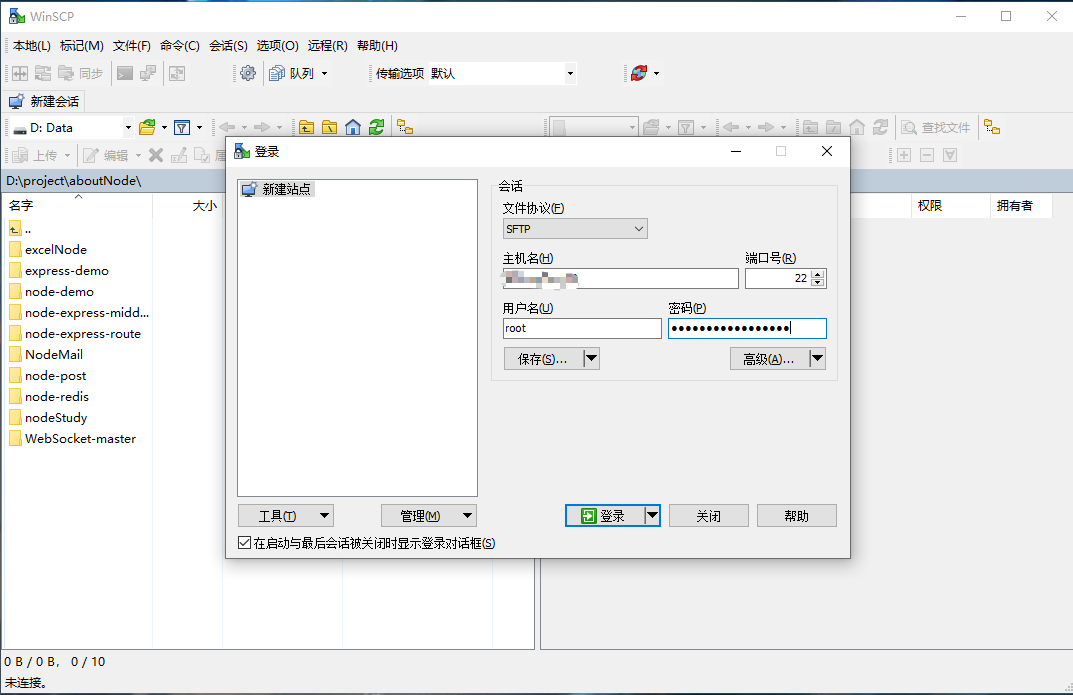Image resolution: width=1073 pixels, height=695 pixels.
Task: Click the console terminal icon in toolbar
Action: [125, 73]
